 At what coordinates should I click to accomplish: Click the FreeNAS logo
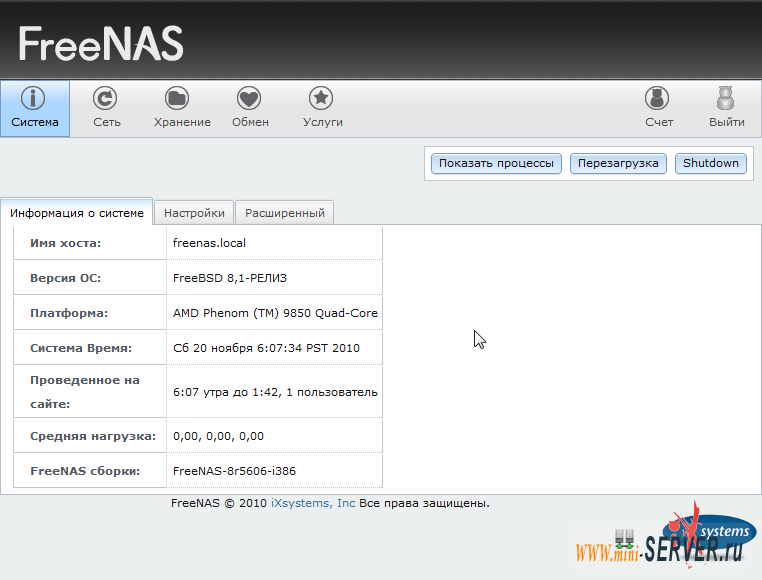click(x=101, y=44)
